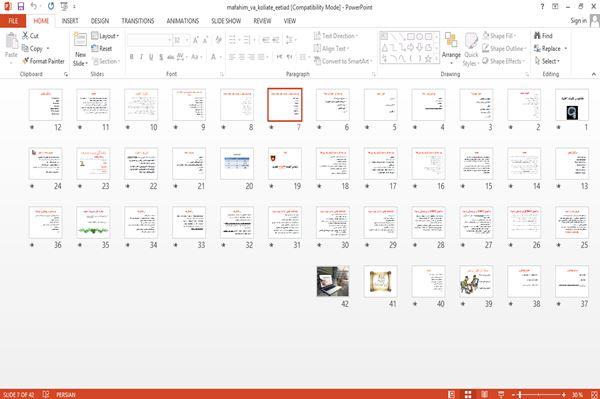Switch to the SLIDE SHOW tab
Screen dimensions: 600x399
tap(226, 21)
